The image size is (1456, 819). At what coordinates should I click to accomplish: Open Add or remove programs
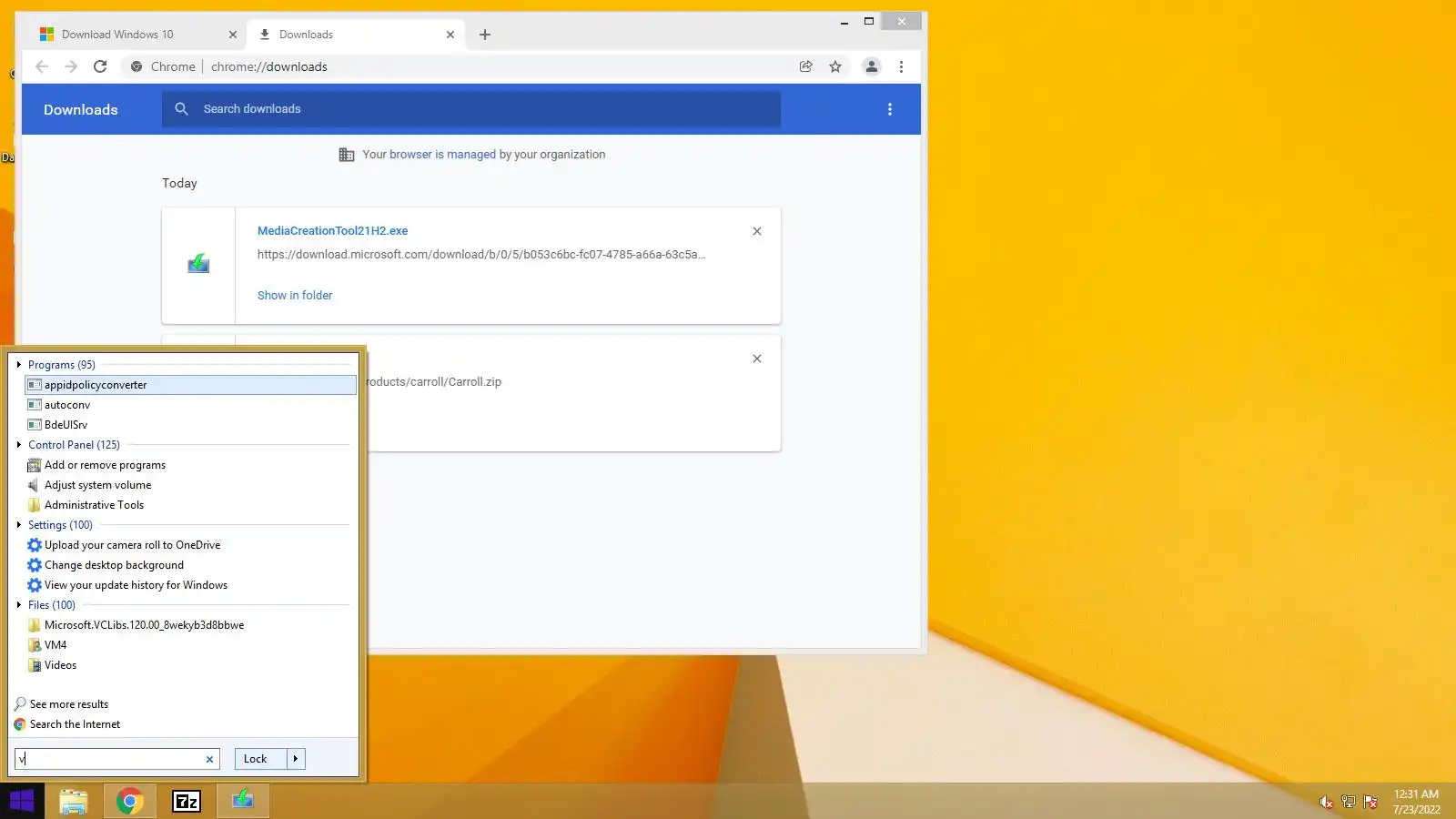click(191, 465)
